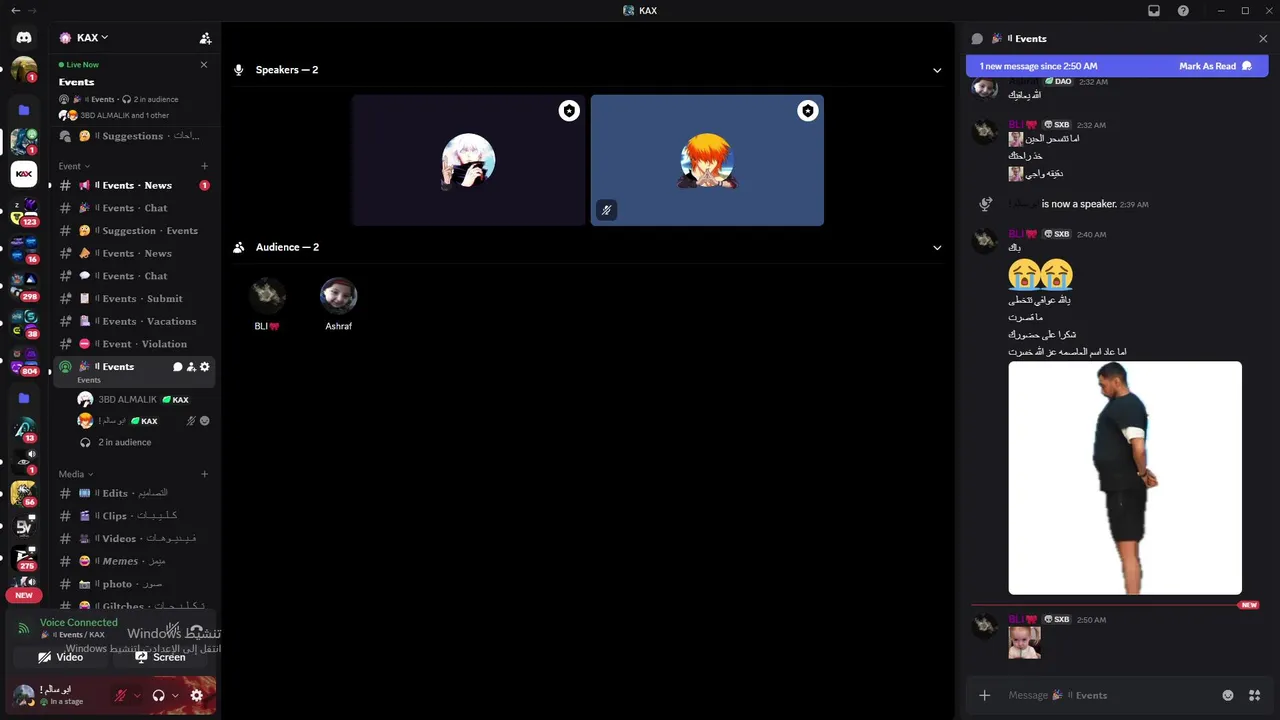Turn on camera with Video button
The height and width of the screenshot is (720, 1280).
coord(61,657)
